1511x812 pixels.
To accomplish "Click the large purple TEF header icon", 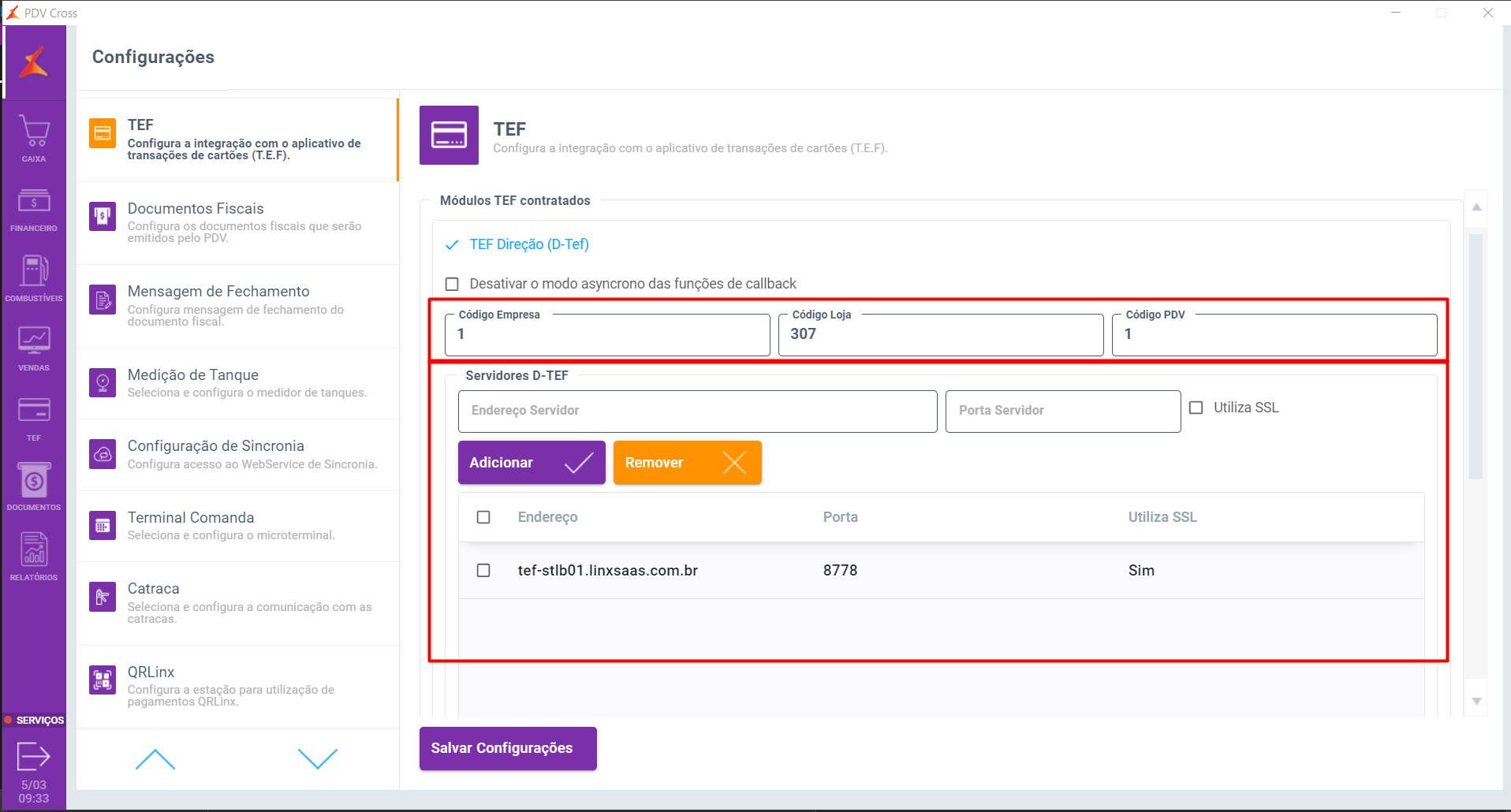I will click(x=449, y=135).
